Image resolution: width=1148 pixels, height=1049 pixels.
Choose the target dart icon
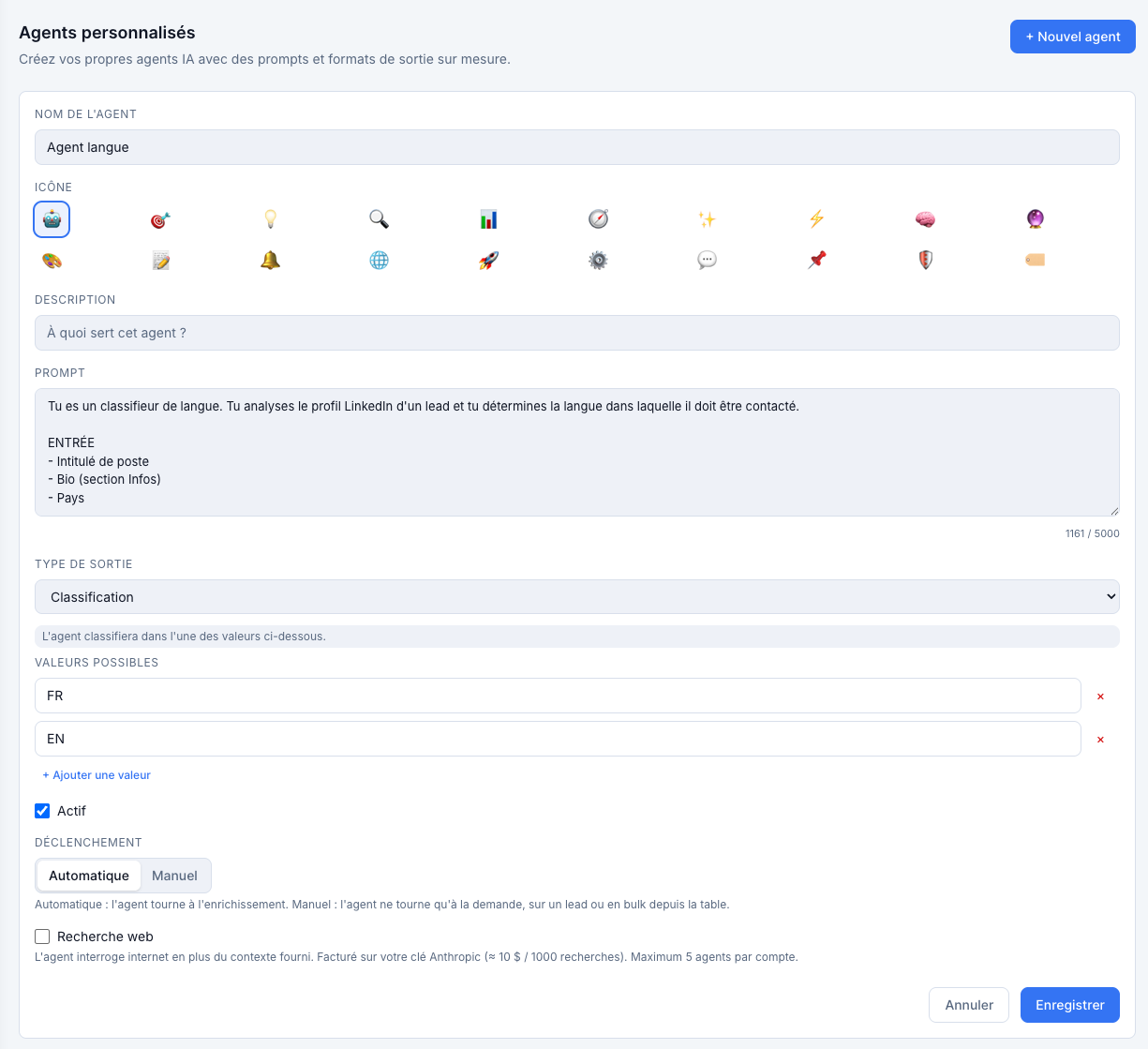(160, 219)
